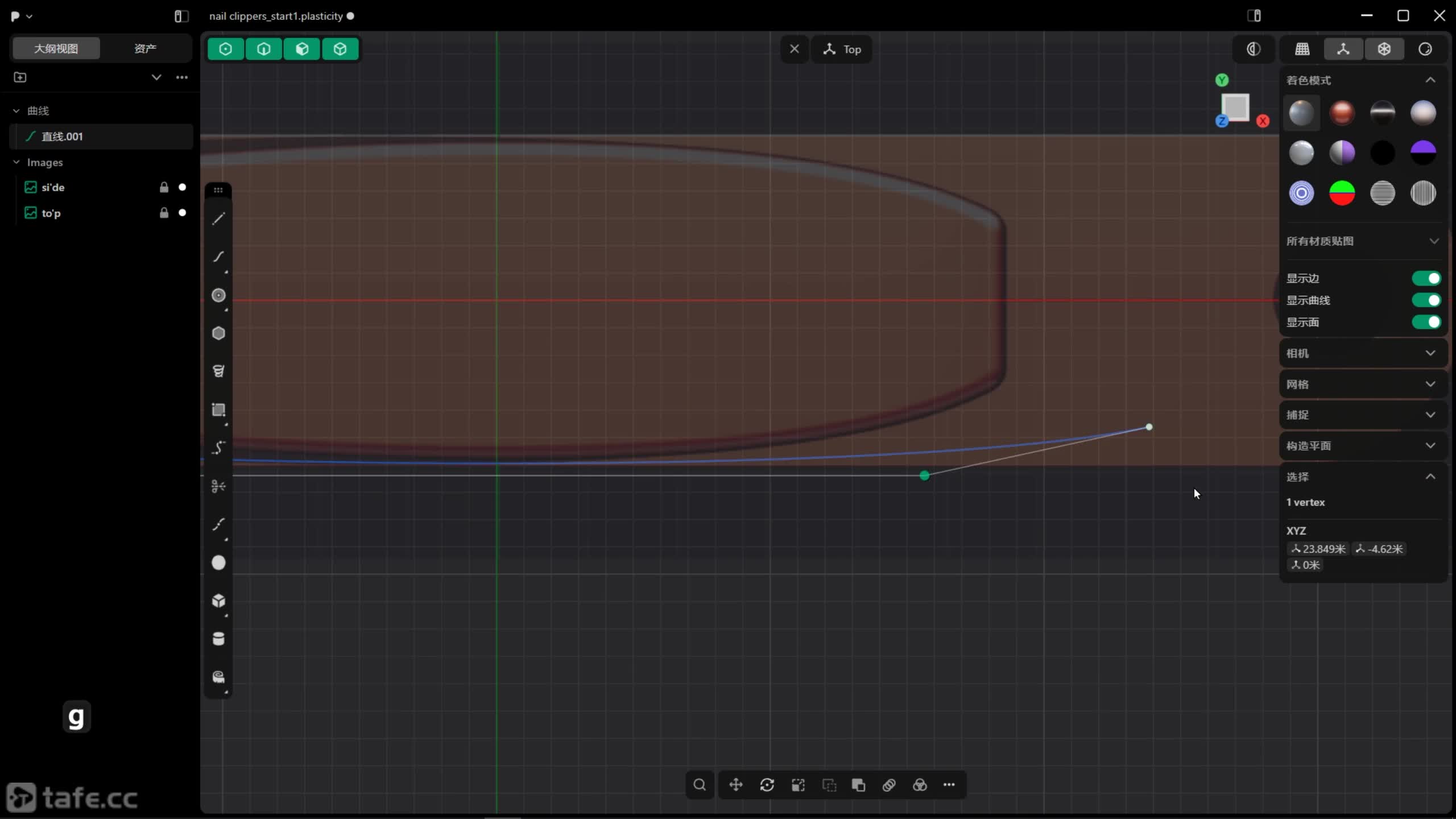Select the sphere primitive tool

coord(218,562)
